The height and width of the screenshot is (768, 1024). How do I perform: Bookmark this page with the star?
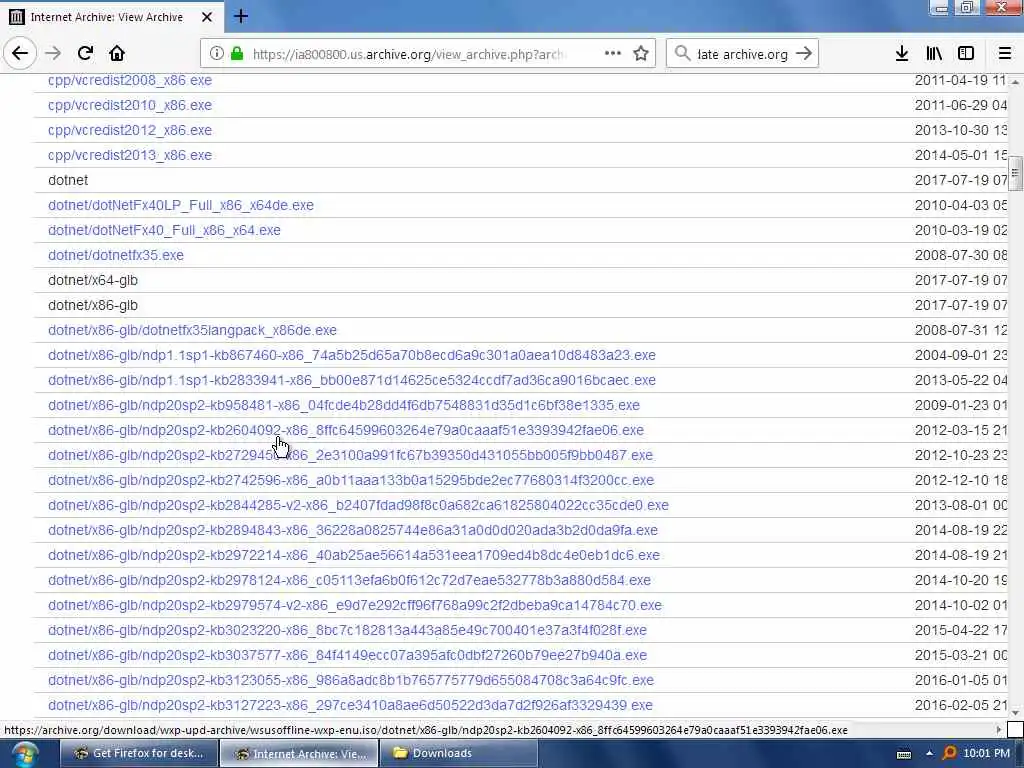641,54
